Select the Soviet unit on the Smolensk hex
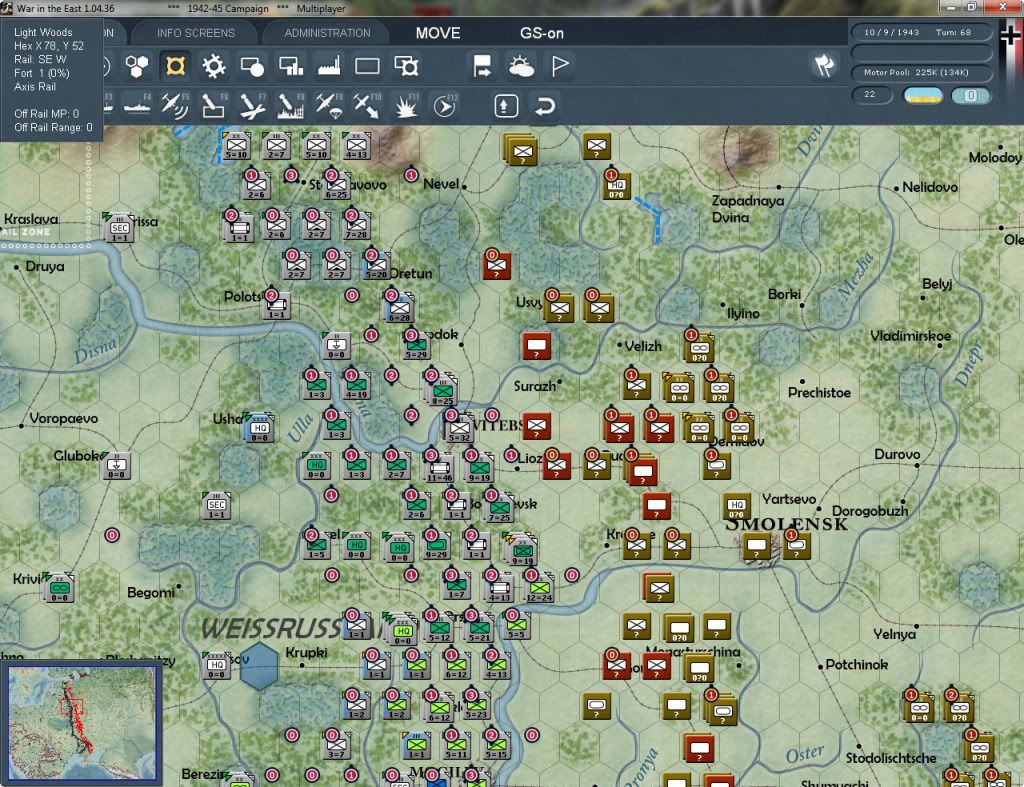The image size is (1024, 787). 757,545
